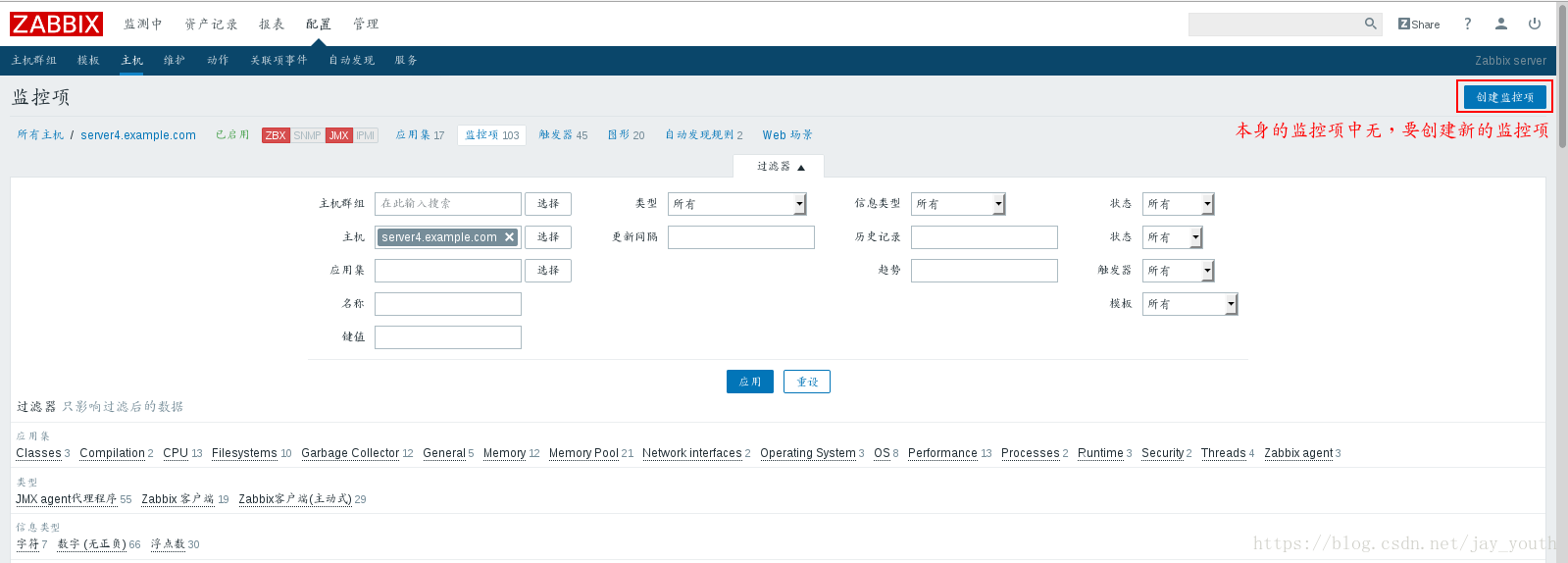Filter by Network interfaces application
Image resolution: width=1568 pixels, height=563 pixels.
point(692,453)
